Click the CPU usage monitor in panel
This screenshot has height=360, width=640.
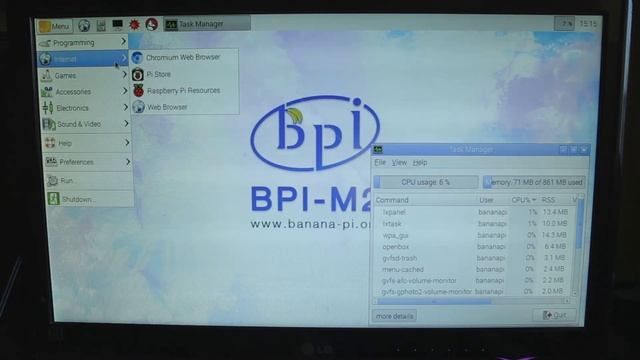[x=564, y=24]
